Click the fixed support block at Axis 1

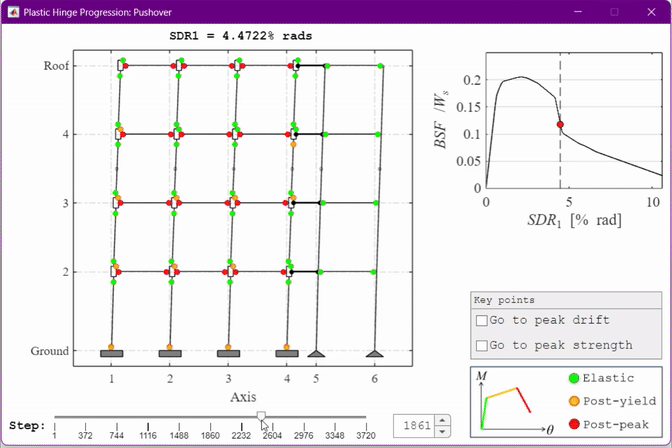[111, 354]
